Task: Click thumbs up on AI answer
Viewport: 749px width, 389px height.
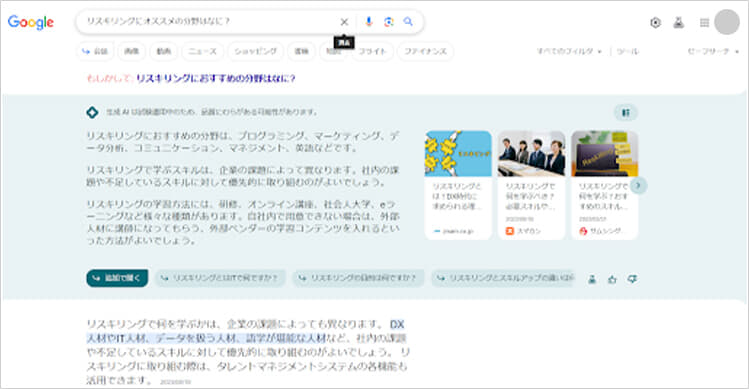Action: [612, 279]
